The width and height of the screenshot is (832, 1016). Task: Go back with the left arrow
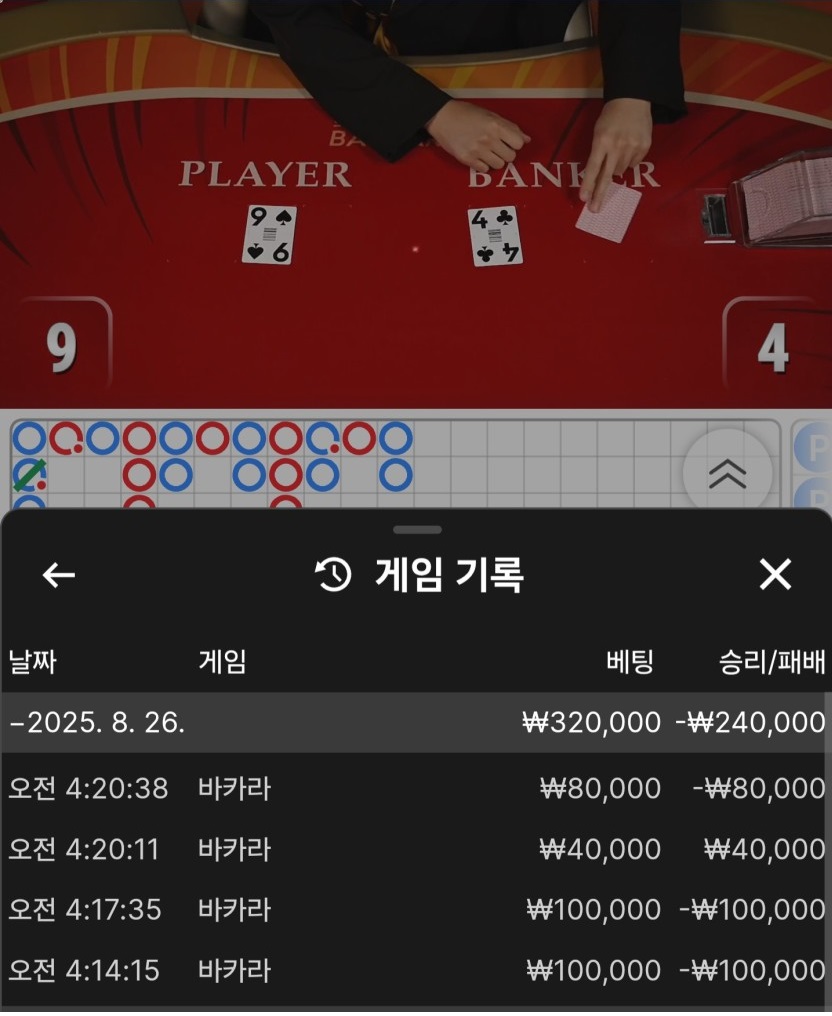coord(58,575)
